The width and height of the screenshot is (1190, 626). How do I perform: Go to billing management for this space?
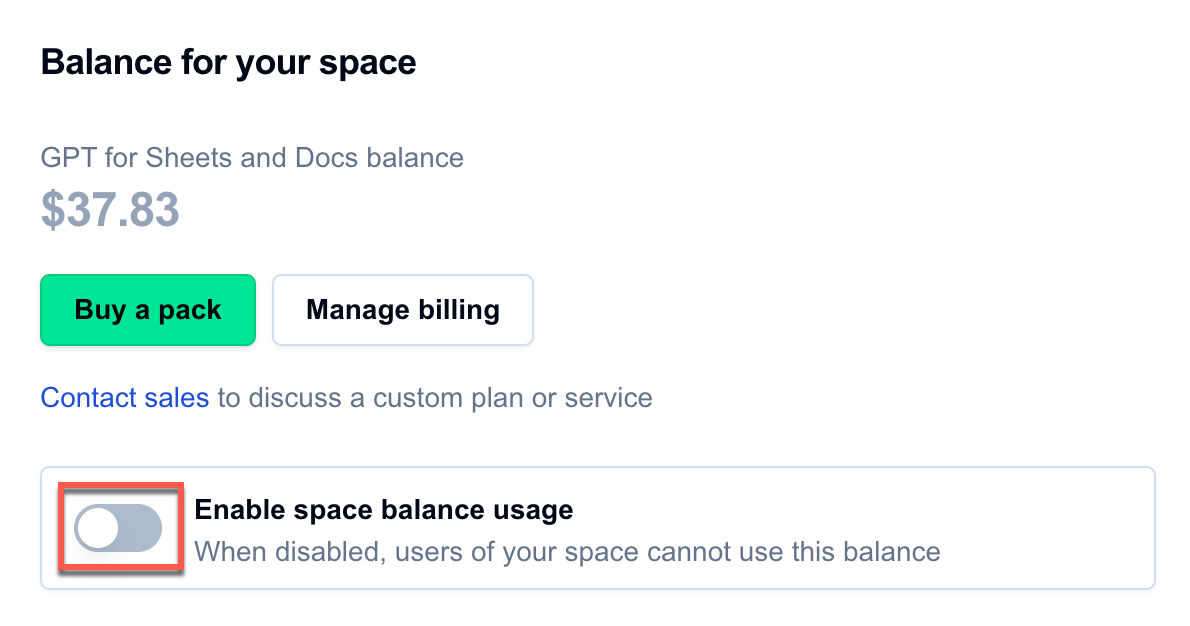click(402, 310)
